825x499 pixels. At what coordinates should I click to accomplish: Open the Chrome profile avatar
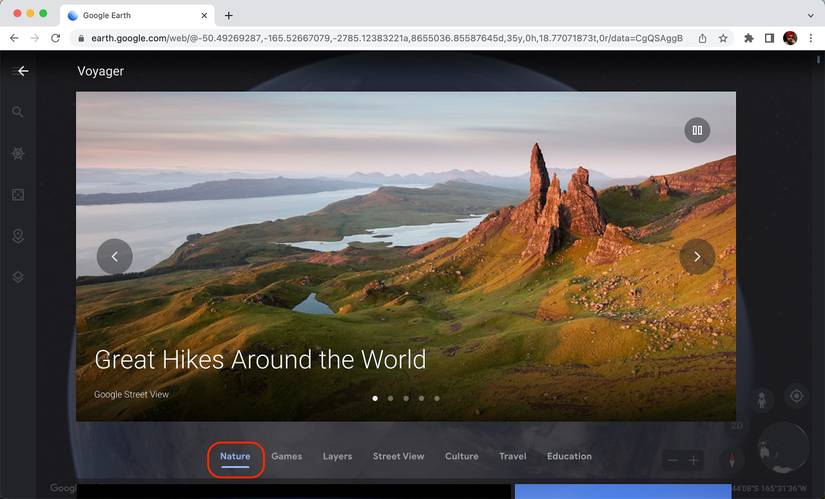point(790,38)
